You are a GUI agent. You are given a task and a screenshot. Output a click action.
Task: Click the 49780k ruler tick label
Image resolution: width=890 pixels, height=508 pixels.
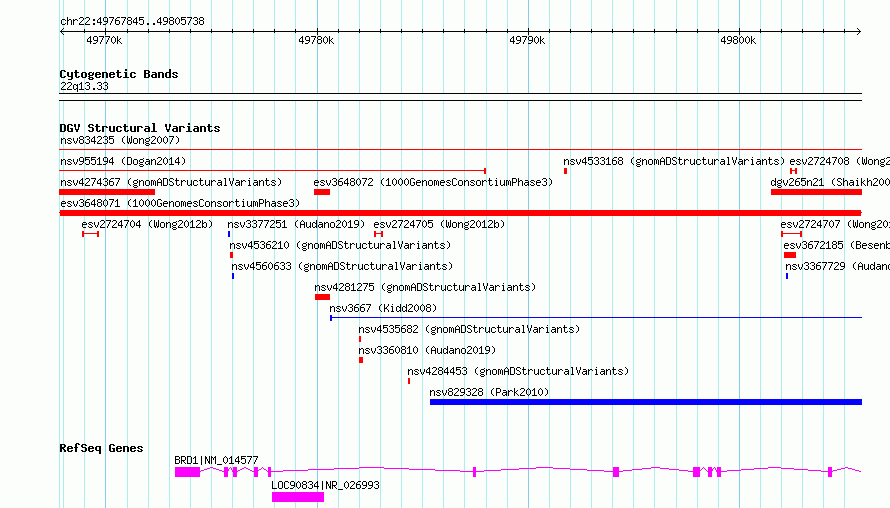tap(316, 40)
